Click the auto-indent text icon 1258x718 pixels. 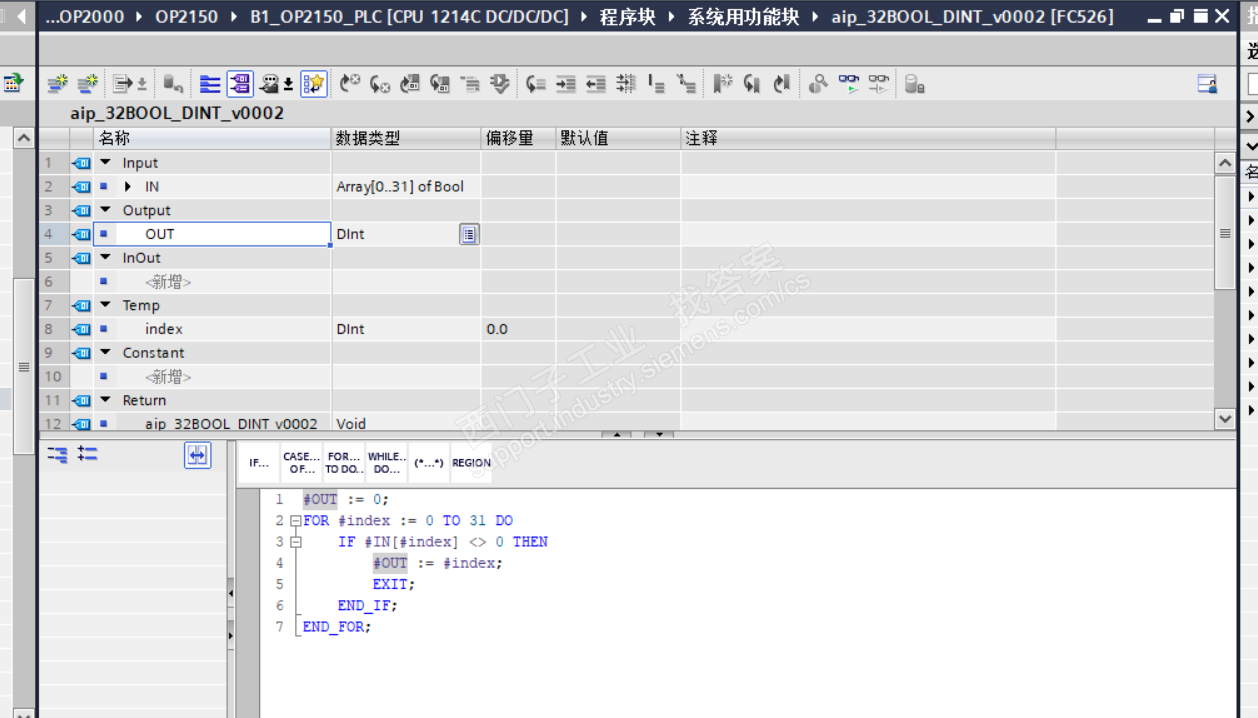(x=626, y=84)
